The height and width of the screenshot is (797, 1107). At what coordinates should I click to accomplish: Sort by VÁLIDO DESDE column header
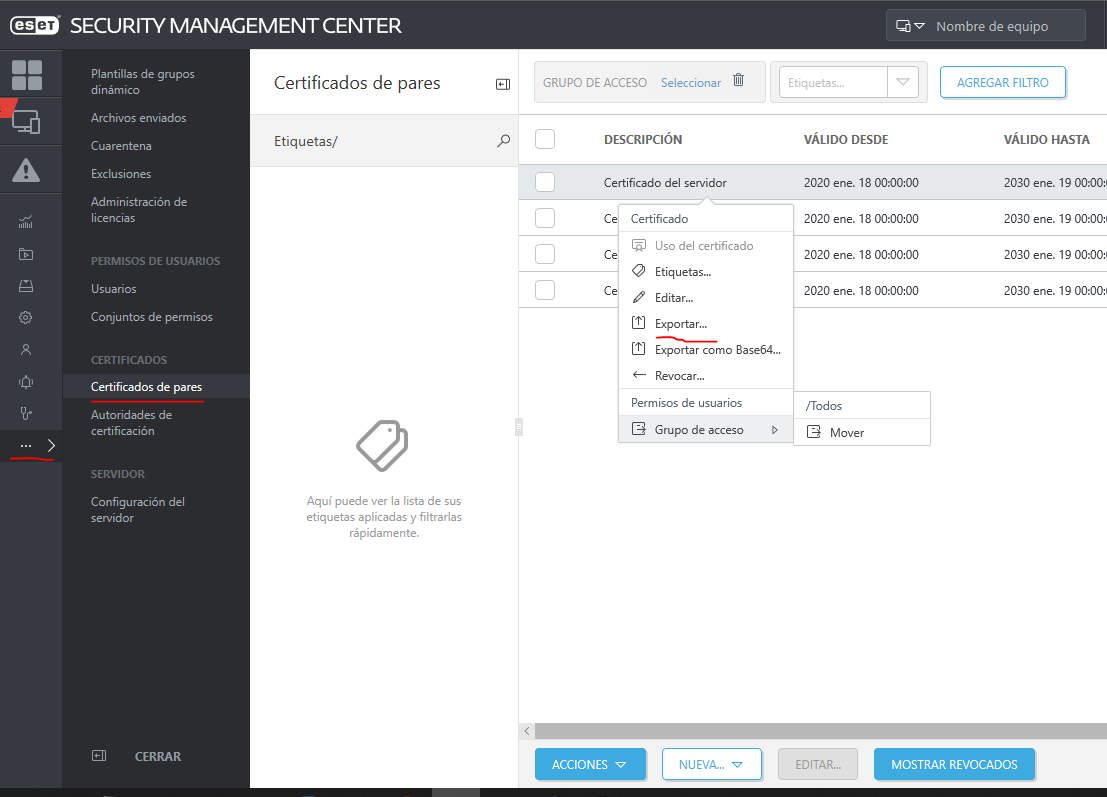tap(846, 140)
